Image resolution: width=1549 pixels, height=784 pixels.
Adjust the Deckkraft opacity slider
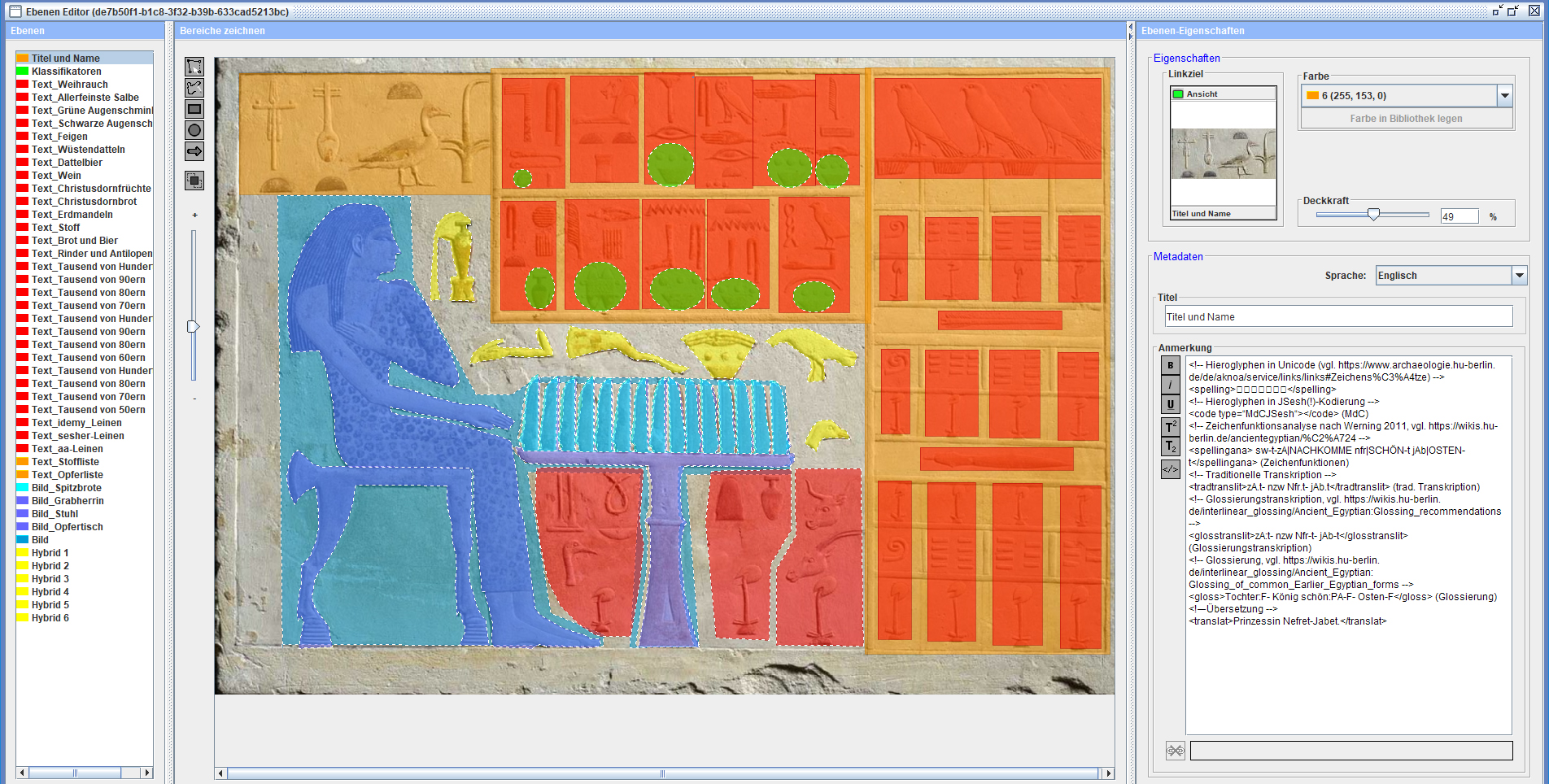[1373, 215]
